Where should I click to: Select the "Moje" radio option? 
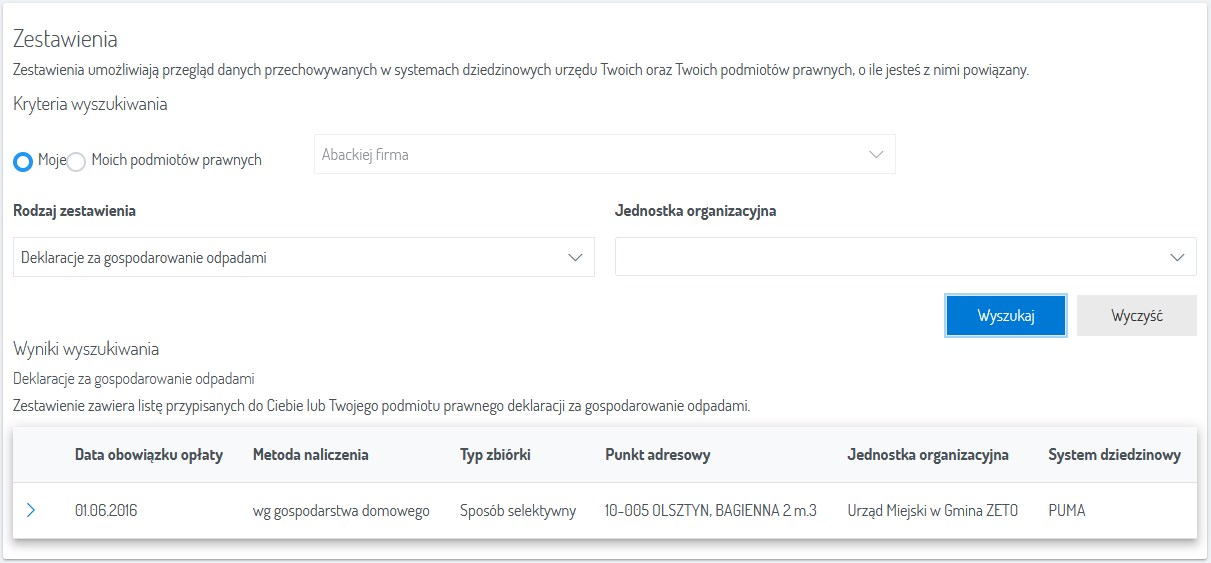[x=23, y=161]
